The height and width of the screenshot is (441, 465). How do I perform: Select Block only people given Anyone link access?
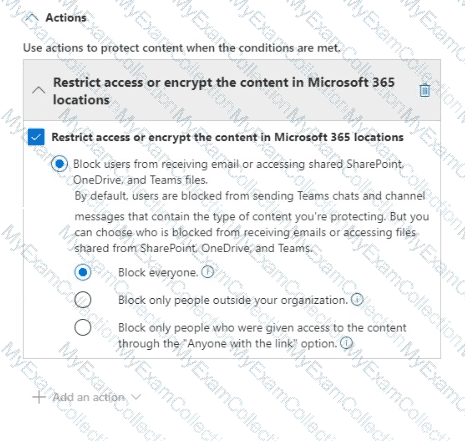click(83, 327)
